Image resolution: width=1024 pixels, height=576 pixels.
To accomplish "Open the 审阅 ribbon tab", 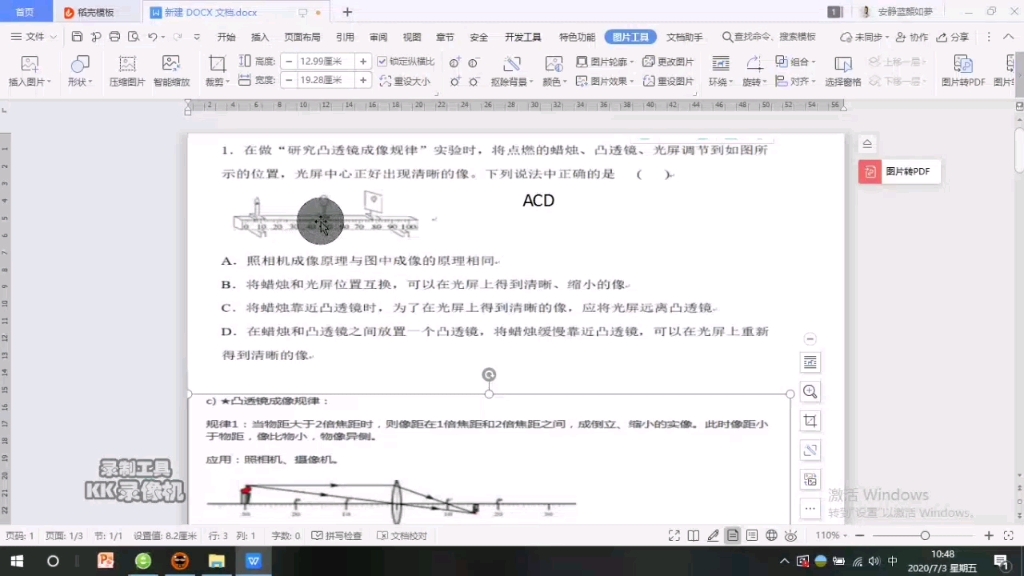I will point(378,35).
